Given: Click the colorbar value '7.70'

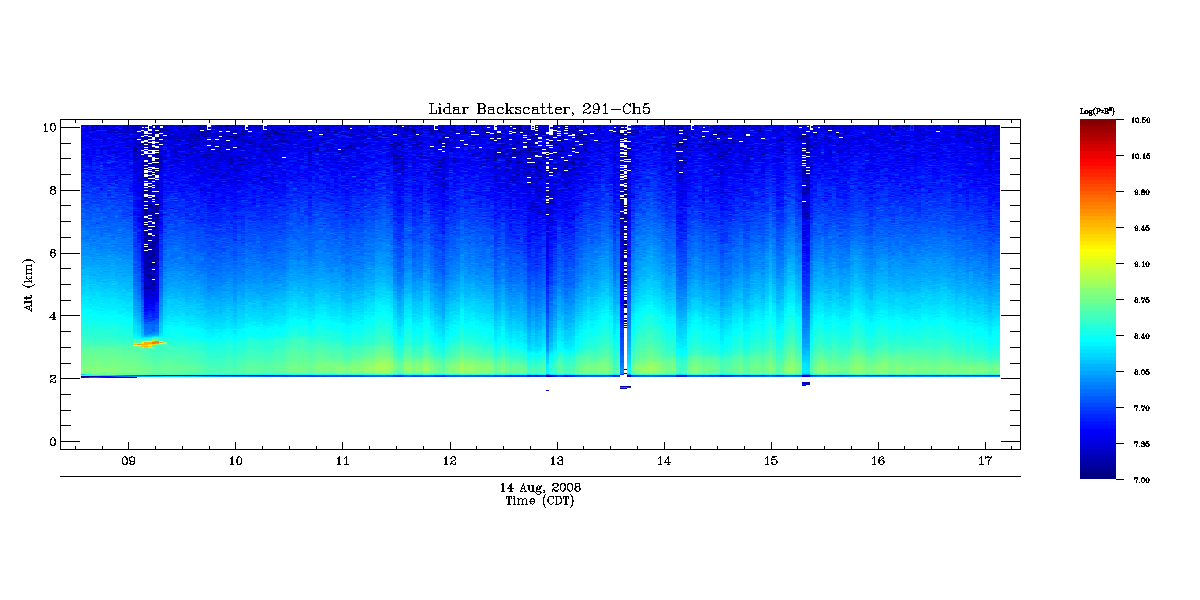Looking at the screenshot, I should [x=1141, y=408].
